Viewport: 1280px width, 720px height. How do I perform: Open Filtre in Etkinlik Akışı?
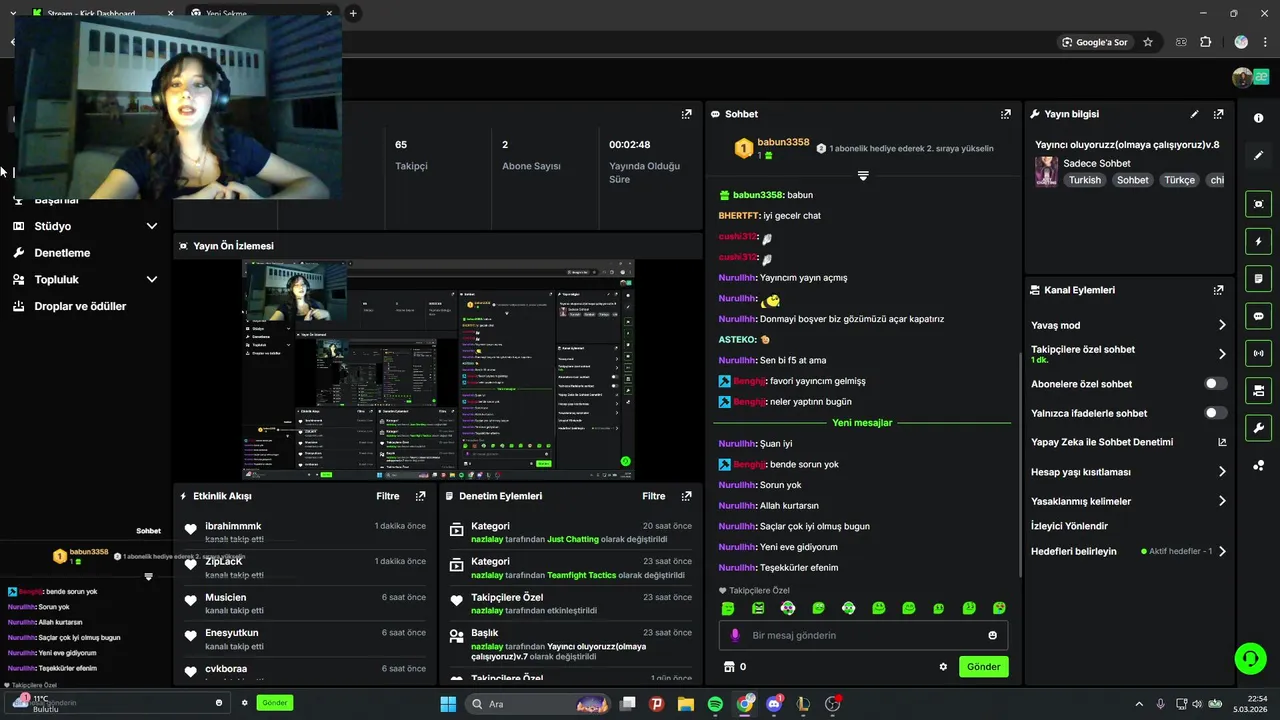click(x=388, y=496)
